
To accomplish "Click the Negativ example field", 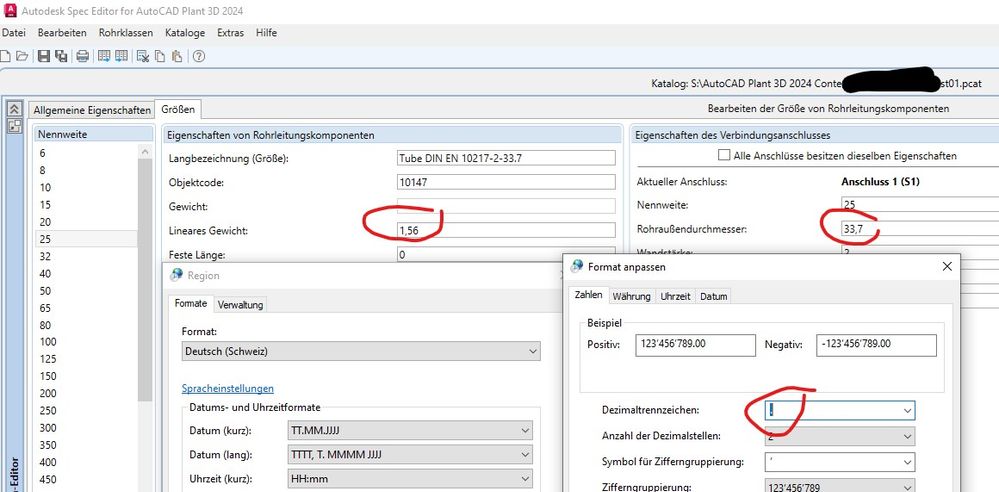I will tap(876, 345).
